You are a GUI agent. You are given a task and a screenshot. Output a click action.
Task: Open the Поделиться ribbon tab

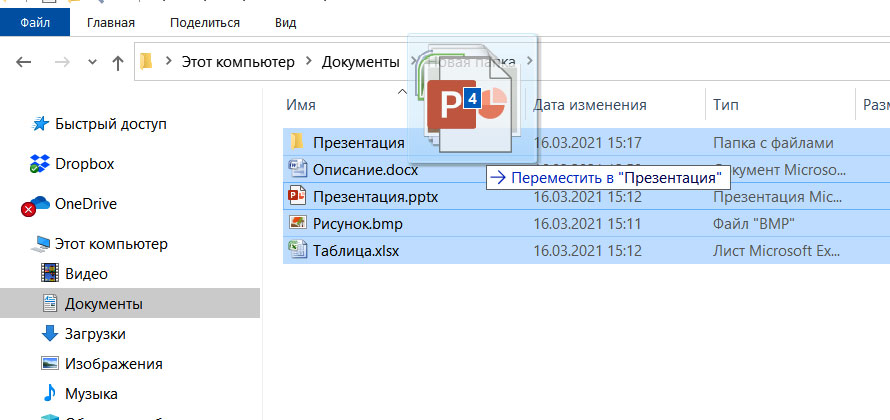coord(205,23)
